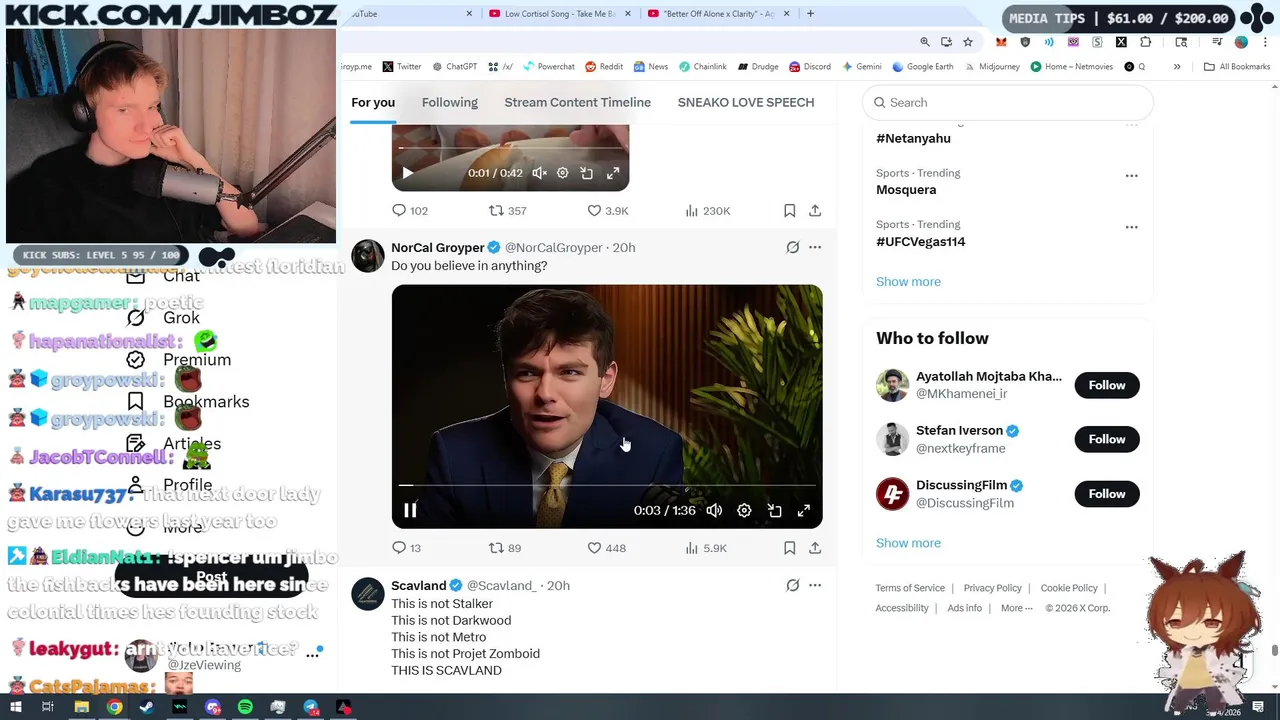
Task: Like the post with 3.9K likes
Action: [x=607, y=211]
